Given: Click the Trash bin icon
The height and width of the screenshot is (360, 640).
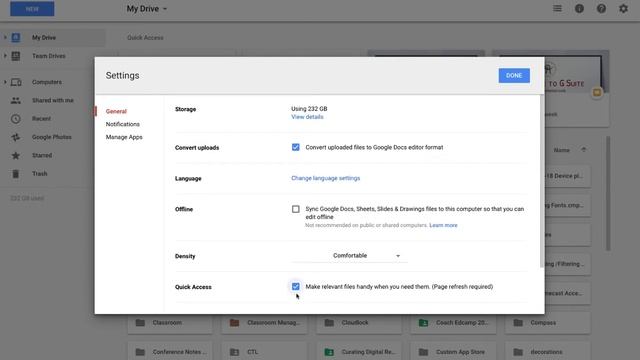Looking at the screenshot, I should point(16,174).
